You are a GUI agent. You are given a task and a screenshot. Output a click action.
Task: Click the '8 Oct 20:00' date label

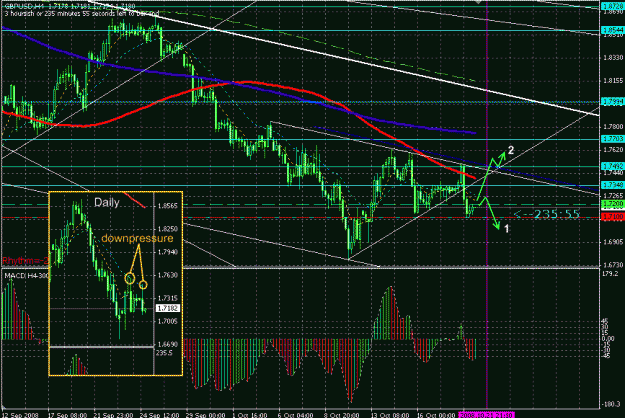click(342, 415)
